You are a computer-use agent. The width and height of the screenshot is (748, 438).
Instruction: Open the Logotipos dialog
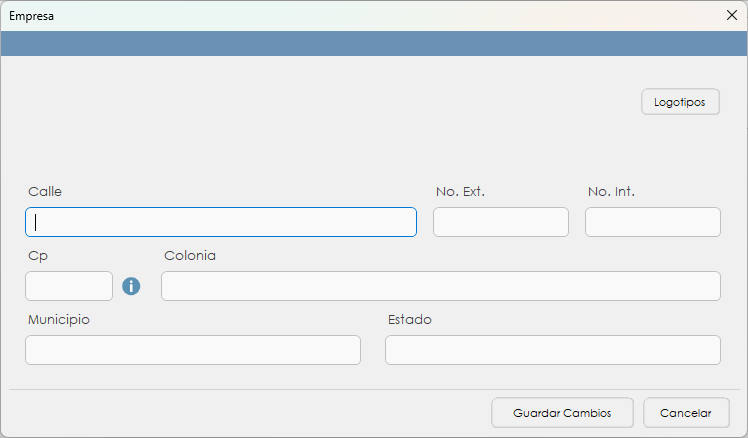tap(680, 102)
